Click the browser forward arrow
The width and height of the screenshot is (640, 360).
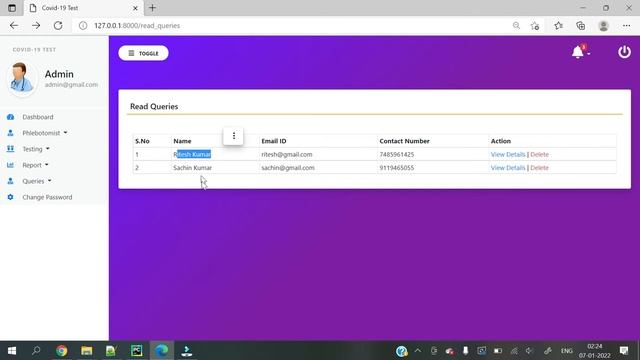coord(36,25)
